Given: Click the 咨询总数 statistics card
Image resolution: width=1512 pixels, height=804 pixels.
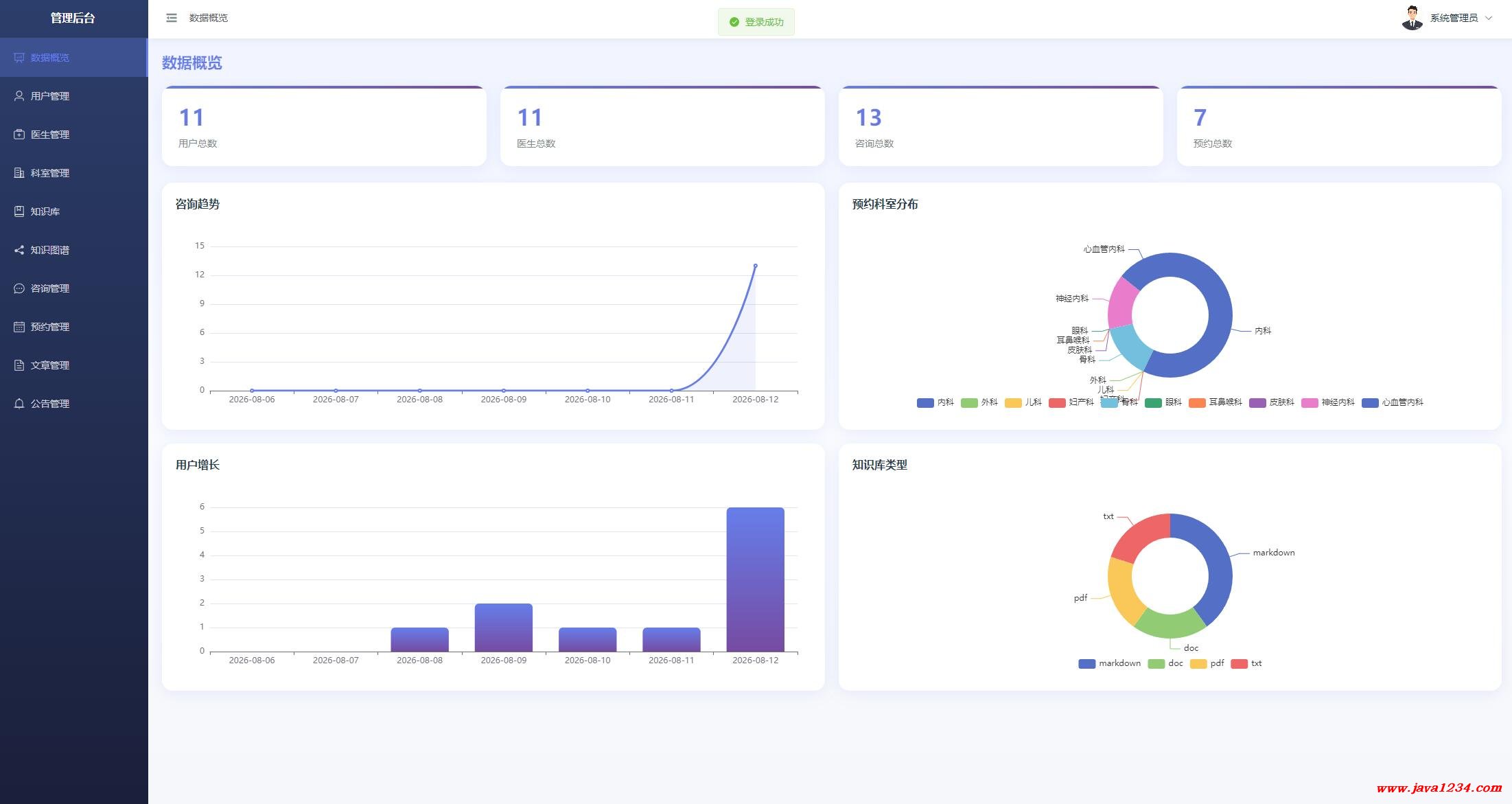Looking at the screenshot, I should (x=1001, y=126).
